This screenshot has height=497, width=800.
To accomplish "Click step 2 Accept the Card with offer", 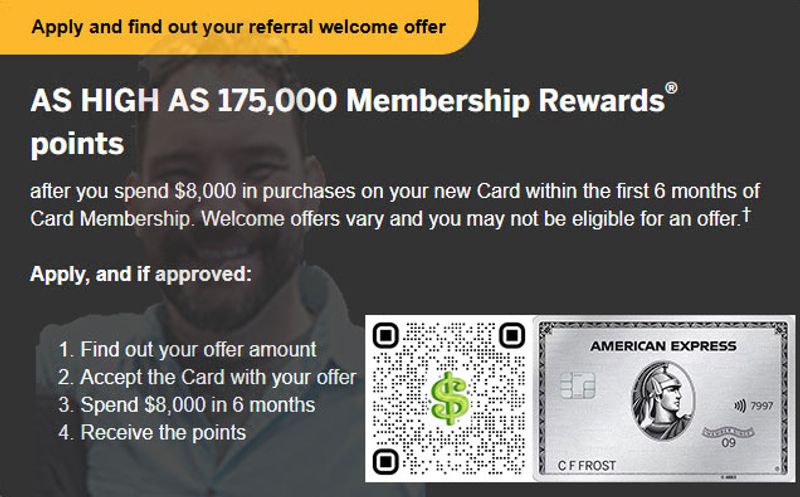I will pyautogui.click(x=207, y=378).
